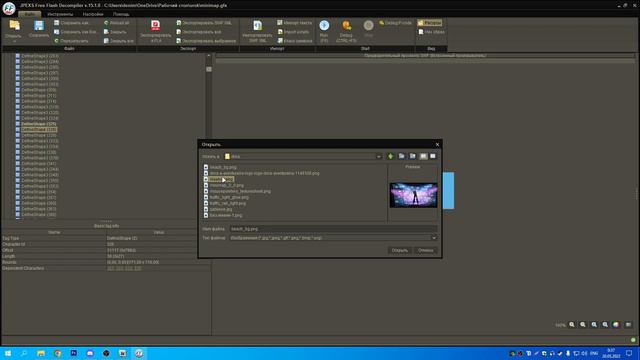Open the Windows Start menu

[8, 353]
